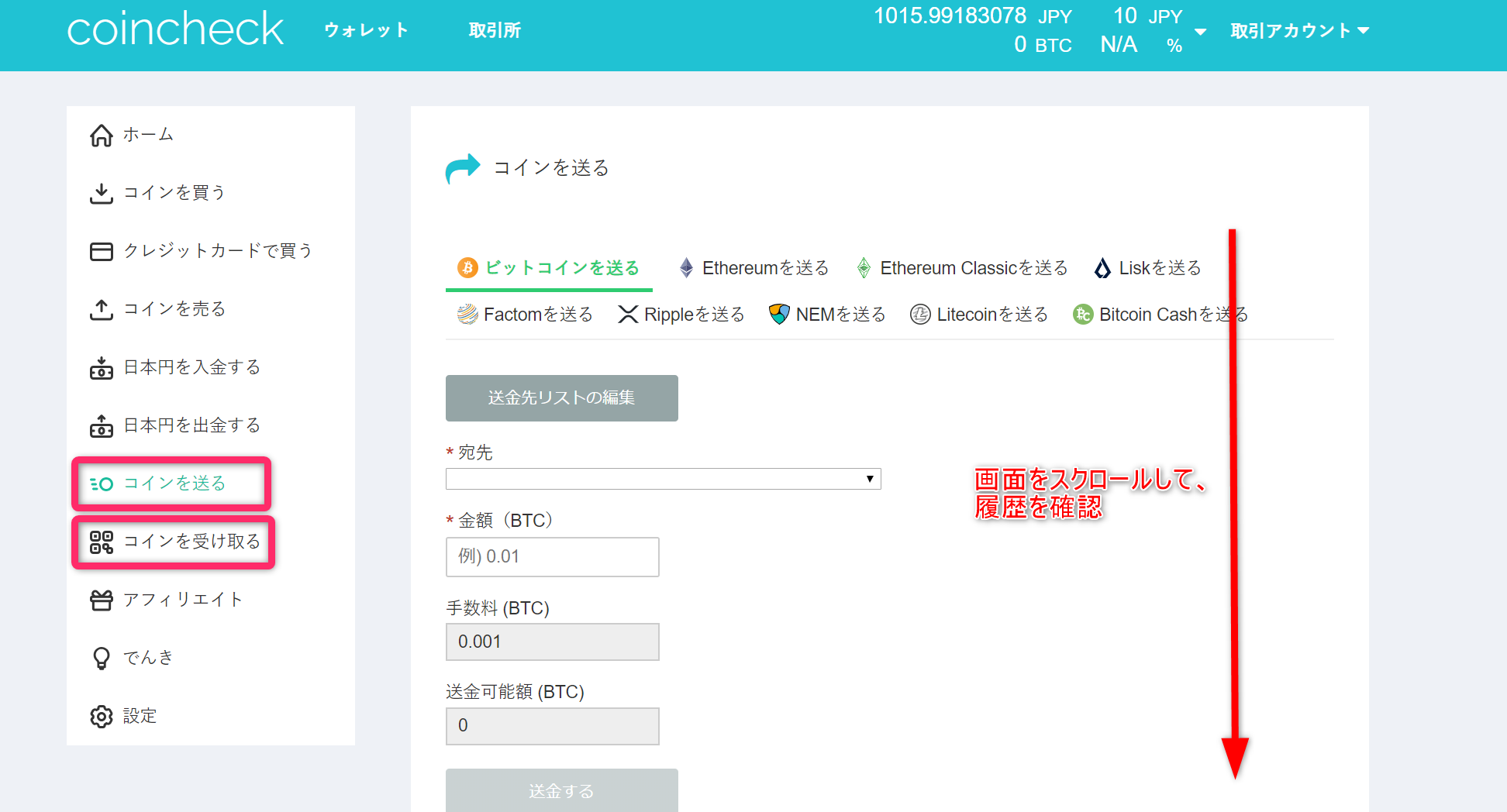Click the settings gear icon
The width and height of the screenshot is (1507, 812).
tap(102, 716)
